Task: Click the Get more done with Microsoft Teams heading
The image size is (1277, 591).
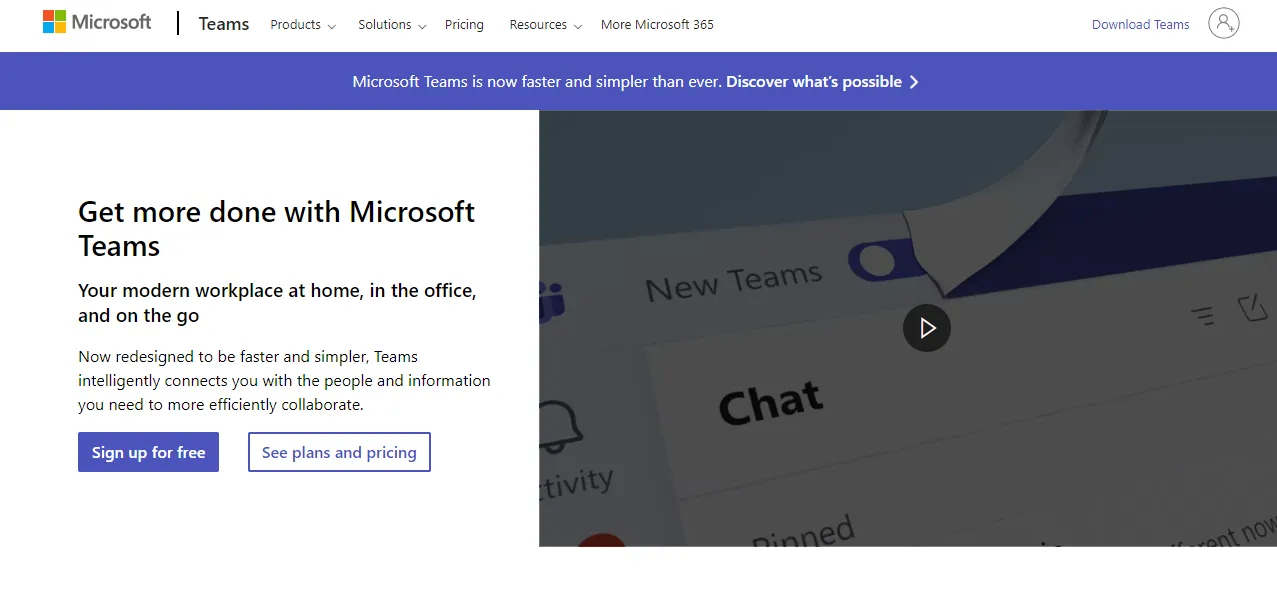Action: pos(277,228)
